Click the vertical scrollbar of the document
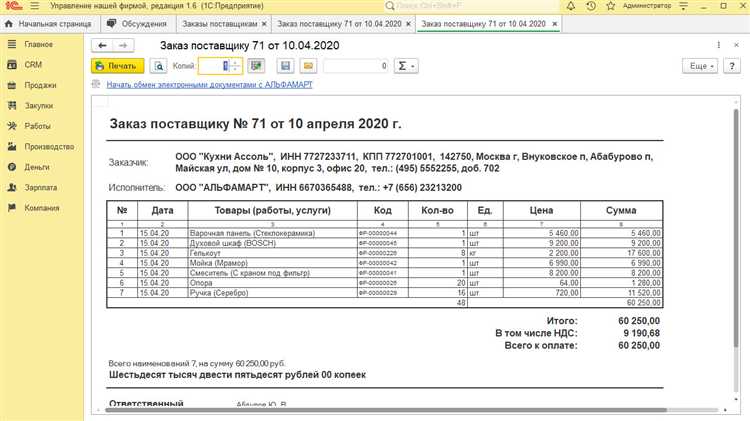The image size is (750, 421). [736, 227]
